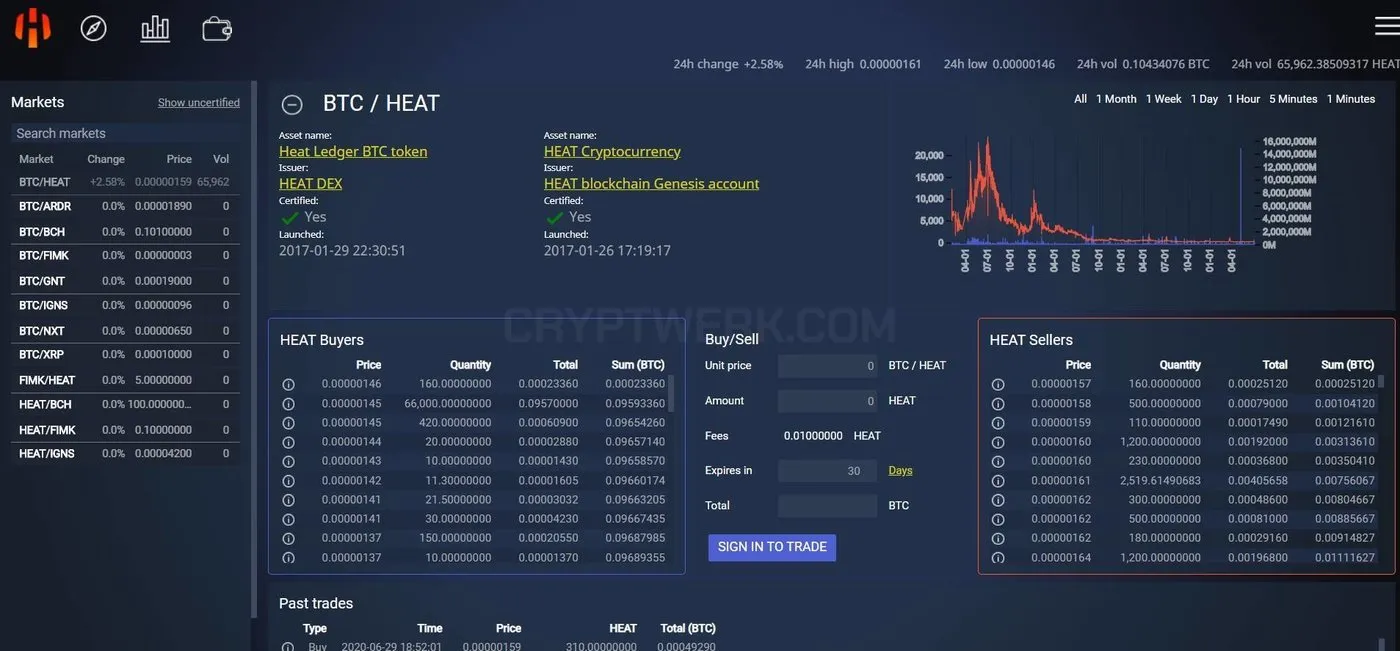This screenshot has width=1400, height=651.
Task: Open Heat Ledger BTC token link
Action: pos(353,151)
